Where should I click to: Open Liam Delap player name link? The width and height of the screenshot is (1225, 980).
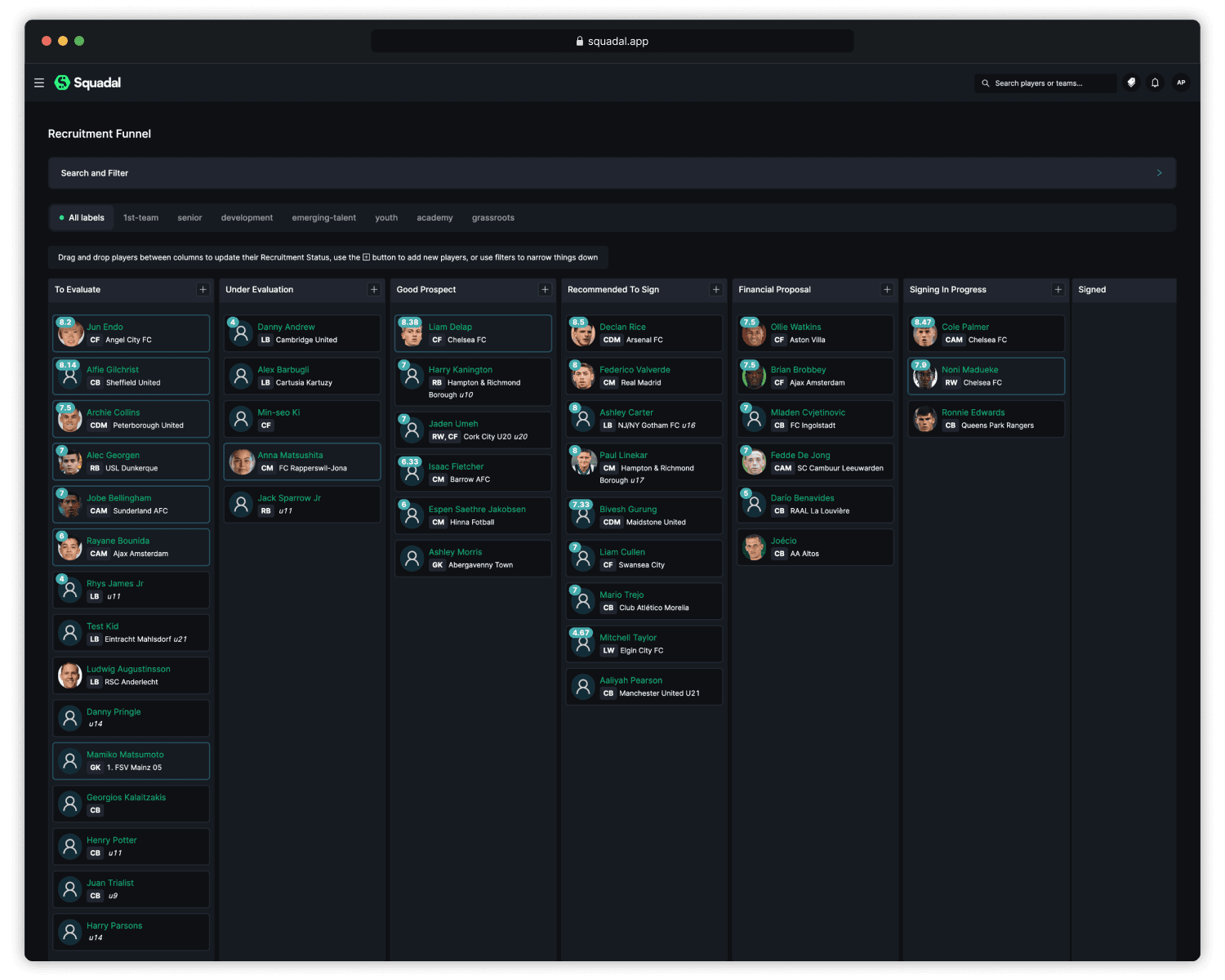[x=450, y=327]
